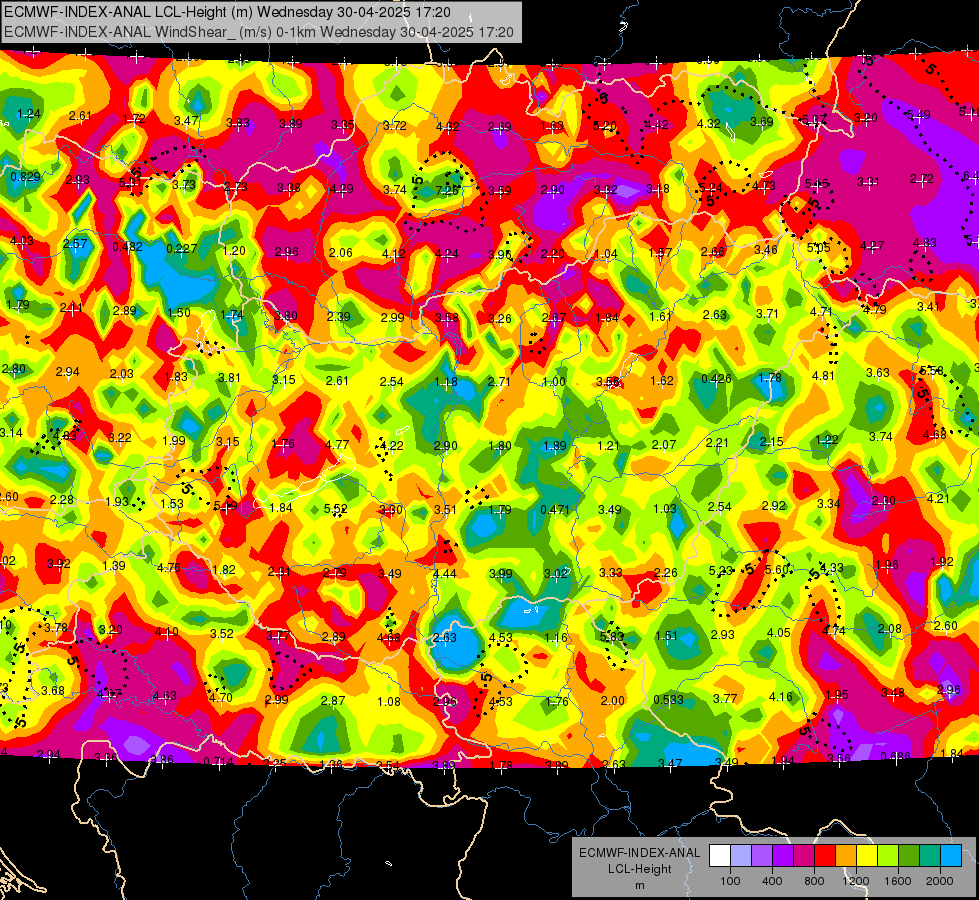Select the red legend swatch
Screen dimensions: 979x900
(825, 856)
